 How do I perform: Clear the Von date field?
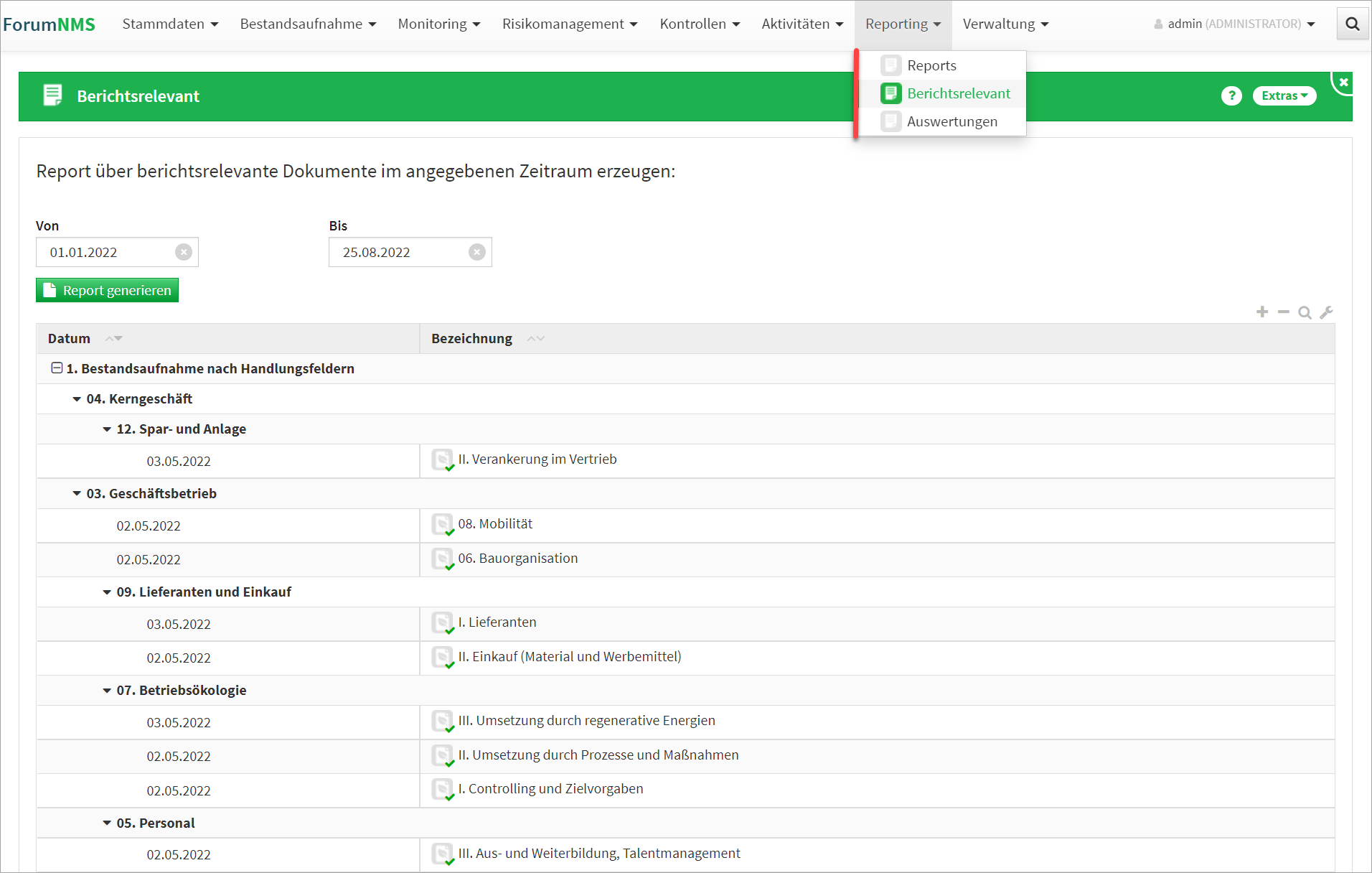point(184,252)
